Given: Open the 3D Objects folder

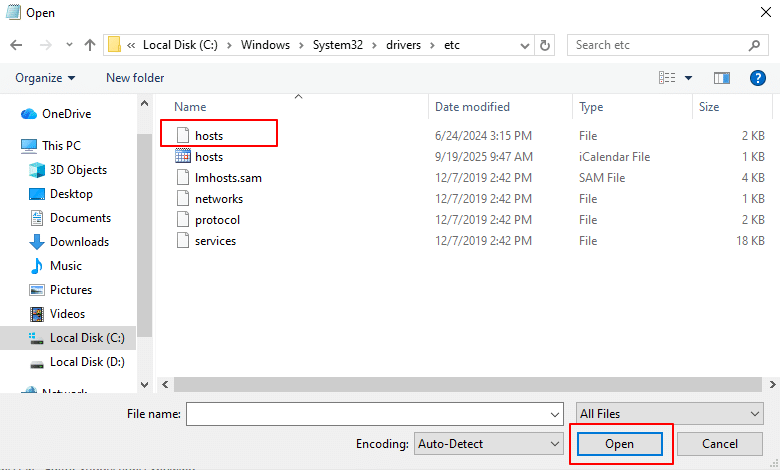Looking at the screenshot, I should [x=78, y=170].
